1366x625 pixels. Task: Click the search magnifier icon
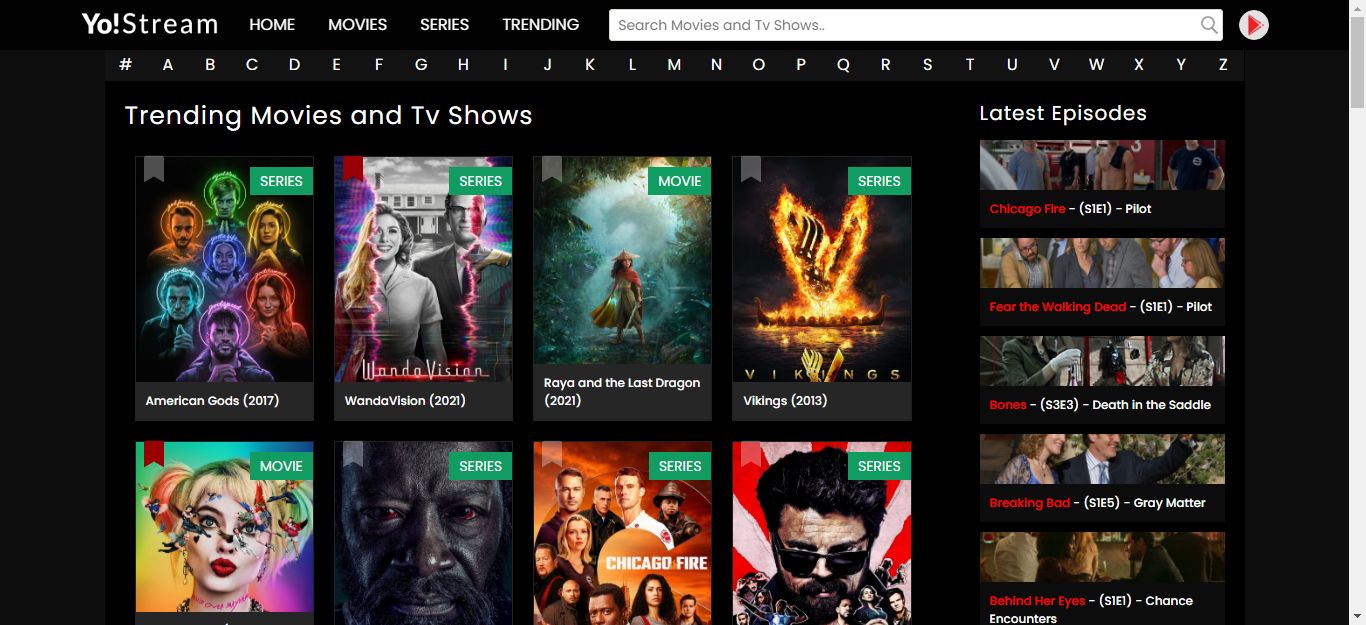[x=1209, y=25]
